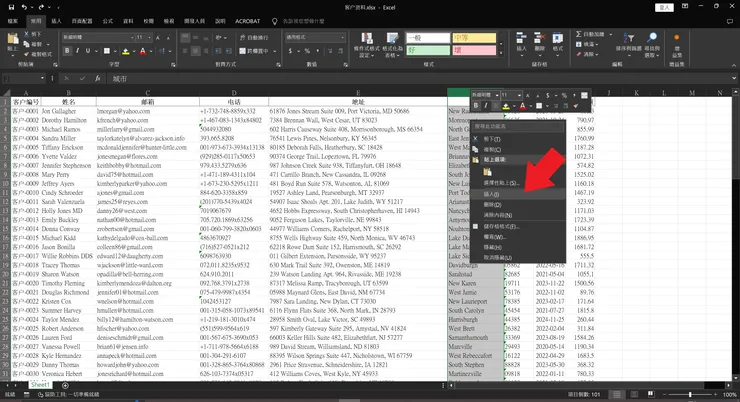Viewport: 740px width, 402px height.
Task: Toggle Italic in the floating mini toolbar
Action: pyautogui.click(x=486, y=106)
